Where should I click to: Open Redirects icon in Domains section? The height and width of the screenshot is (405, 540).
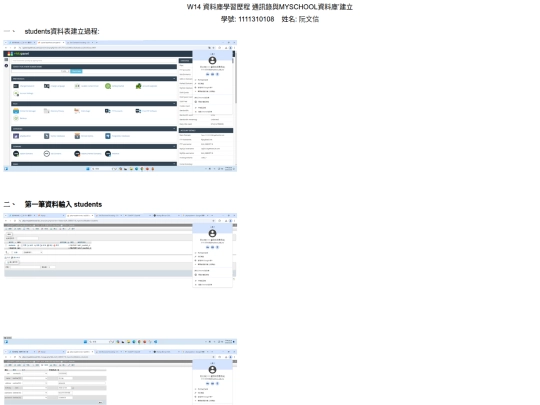[x=108, y=154]
